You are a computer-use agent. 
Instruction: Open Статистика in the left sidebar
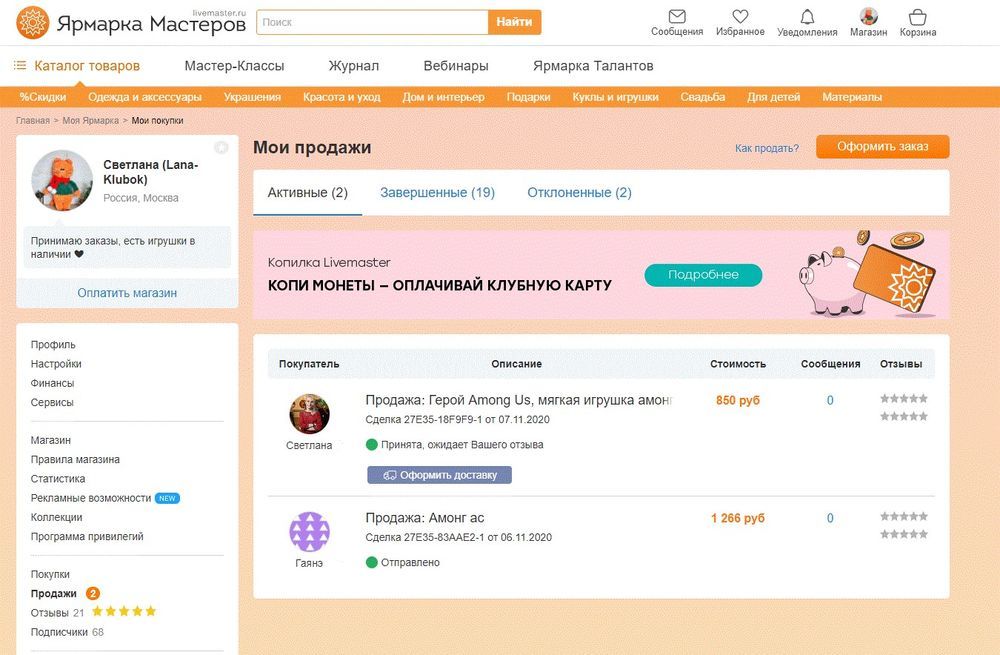(x=58, y=479)
